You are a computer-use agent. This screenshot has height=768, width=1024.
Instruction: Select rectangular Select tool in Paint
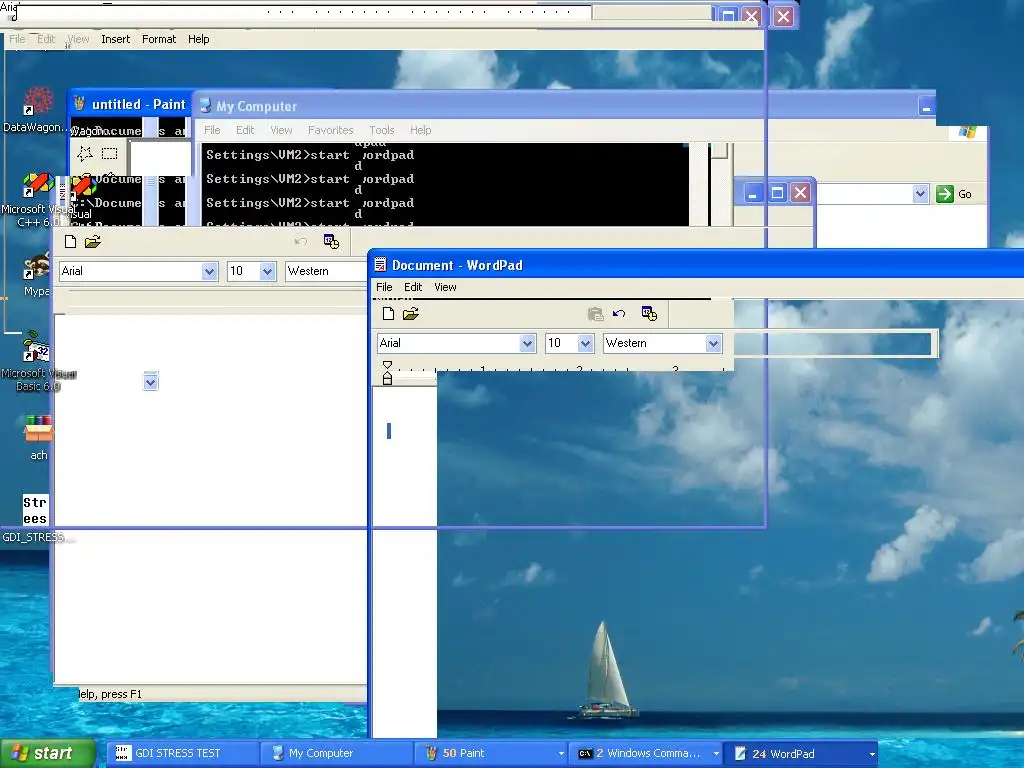click(x=110, y=153)
